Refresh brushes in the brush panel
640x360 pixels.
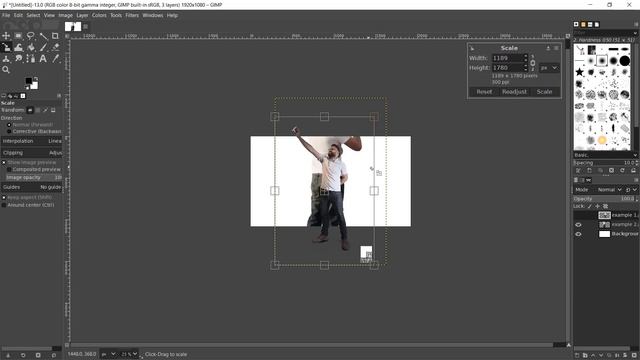tap(622, 171)
